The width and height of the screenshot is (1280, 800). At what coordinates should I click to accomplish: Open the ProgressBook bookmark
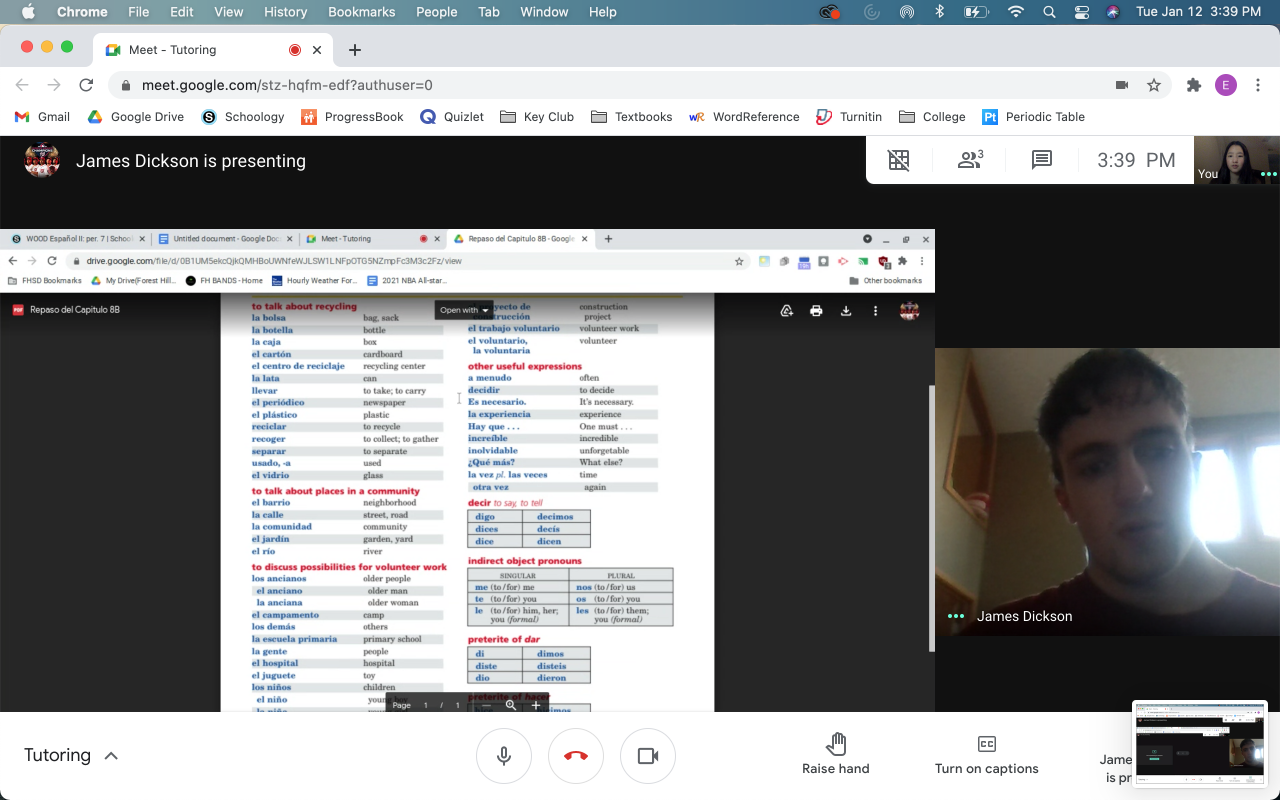352,117
